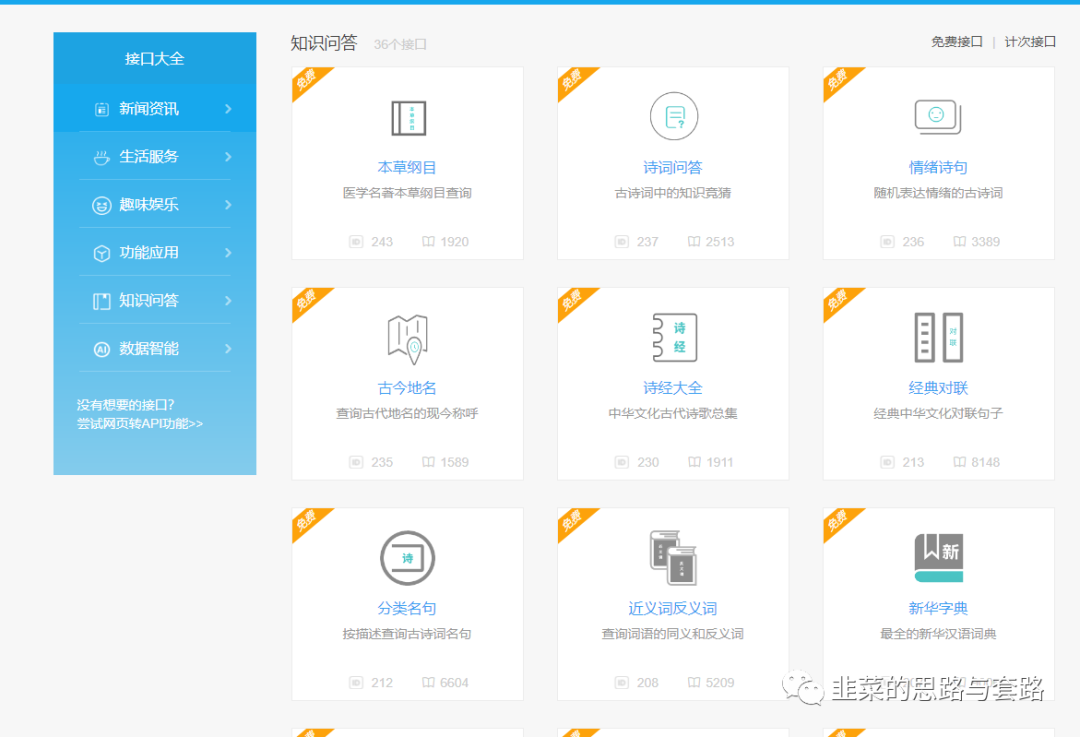Click the 诗经大全 book icon

(x=674, y=338)
